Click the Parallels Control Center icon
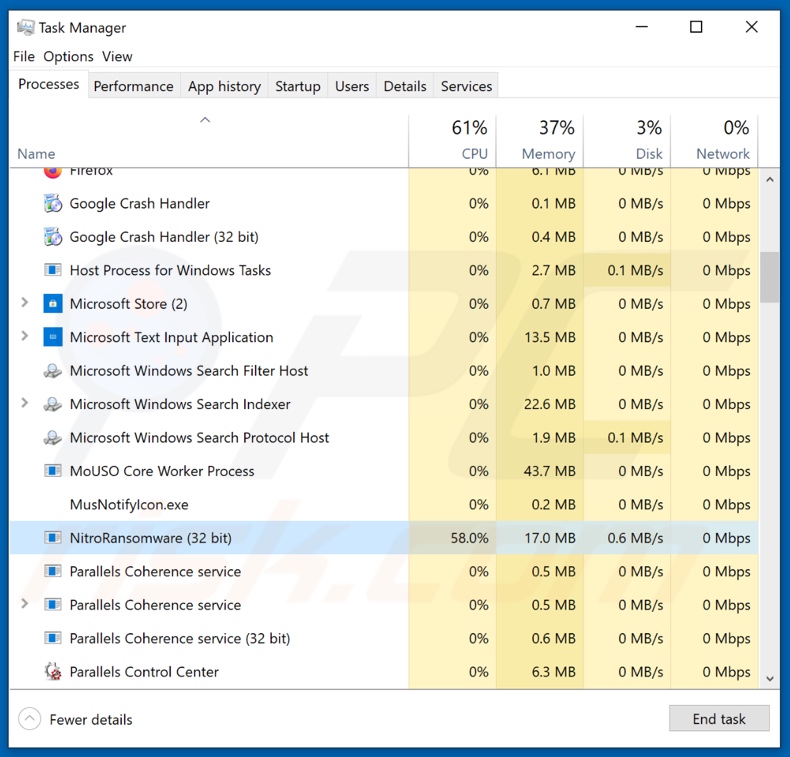790x757 pixels. click(52, 671)
